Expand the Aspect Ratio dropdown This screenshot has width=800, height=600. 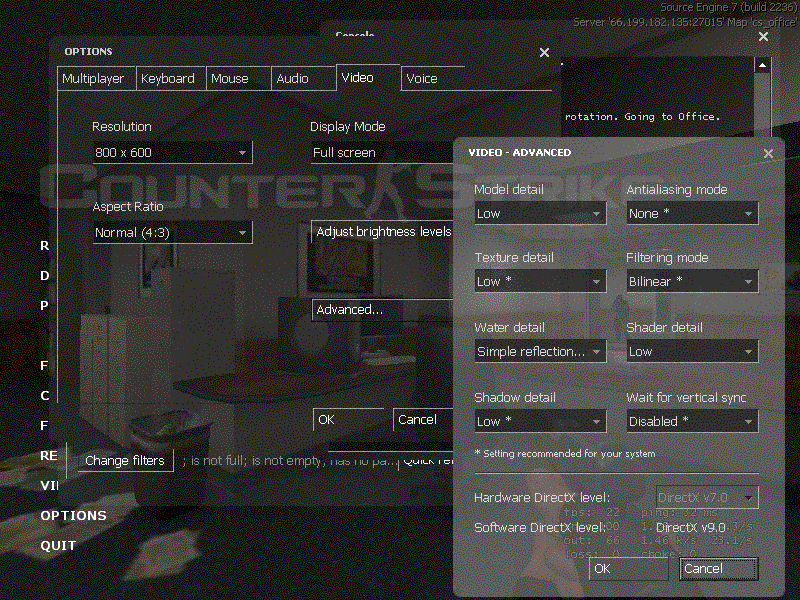click(x=172, y=233)
